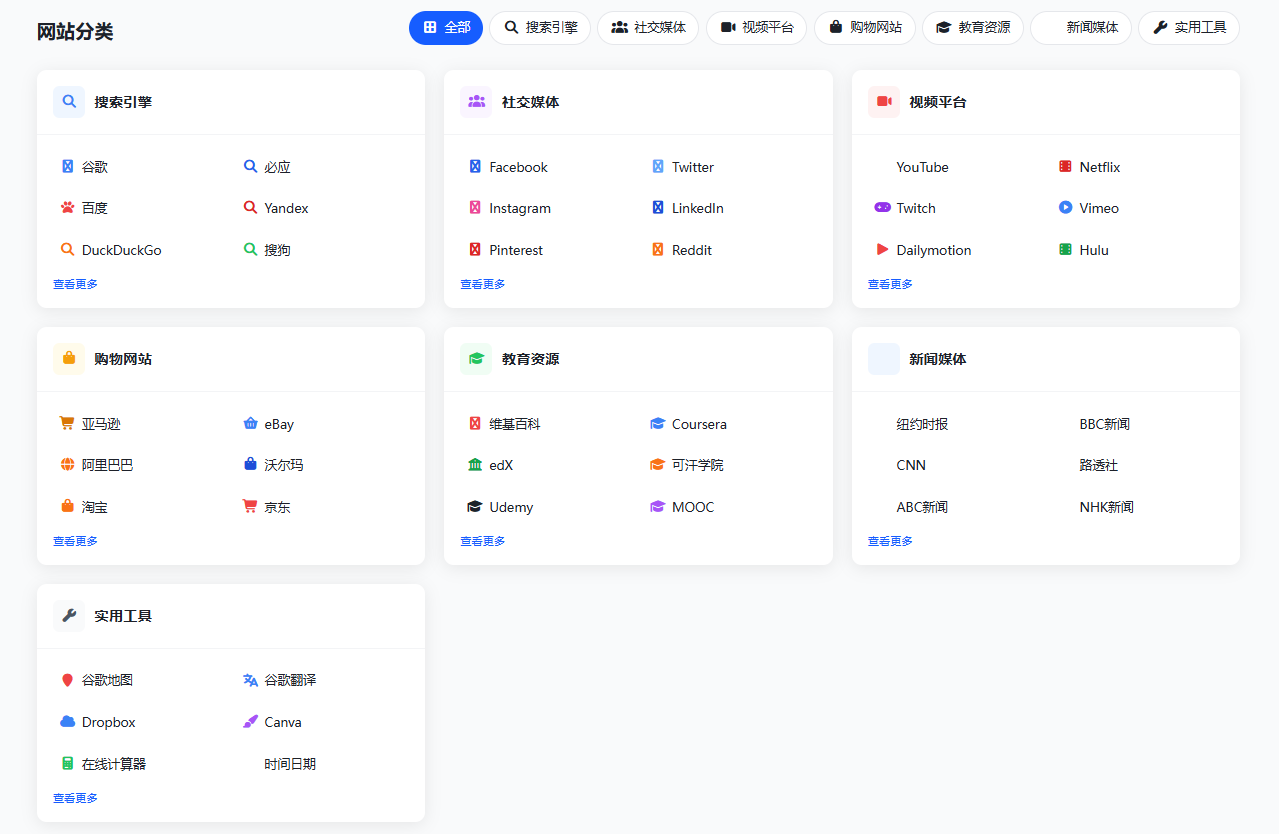1279x834 pixels.
Task: Click the Dropbox icon in 实用工具
Action: tap(67, 721)
